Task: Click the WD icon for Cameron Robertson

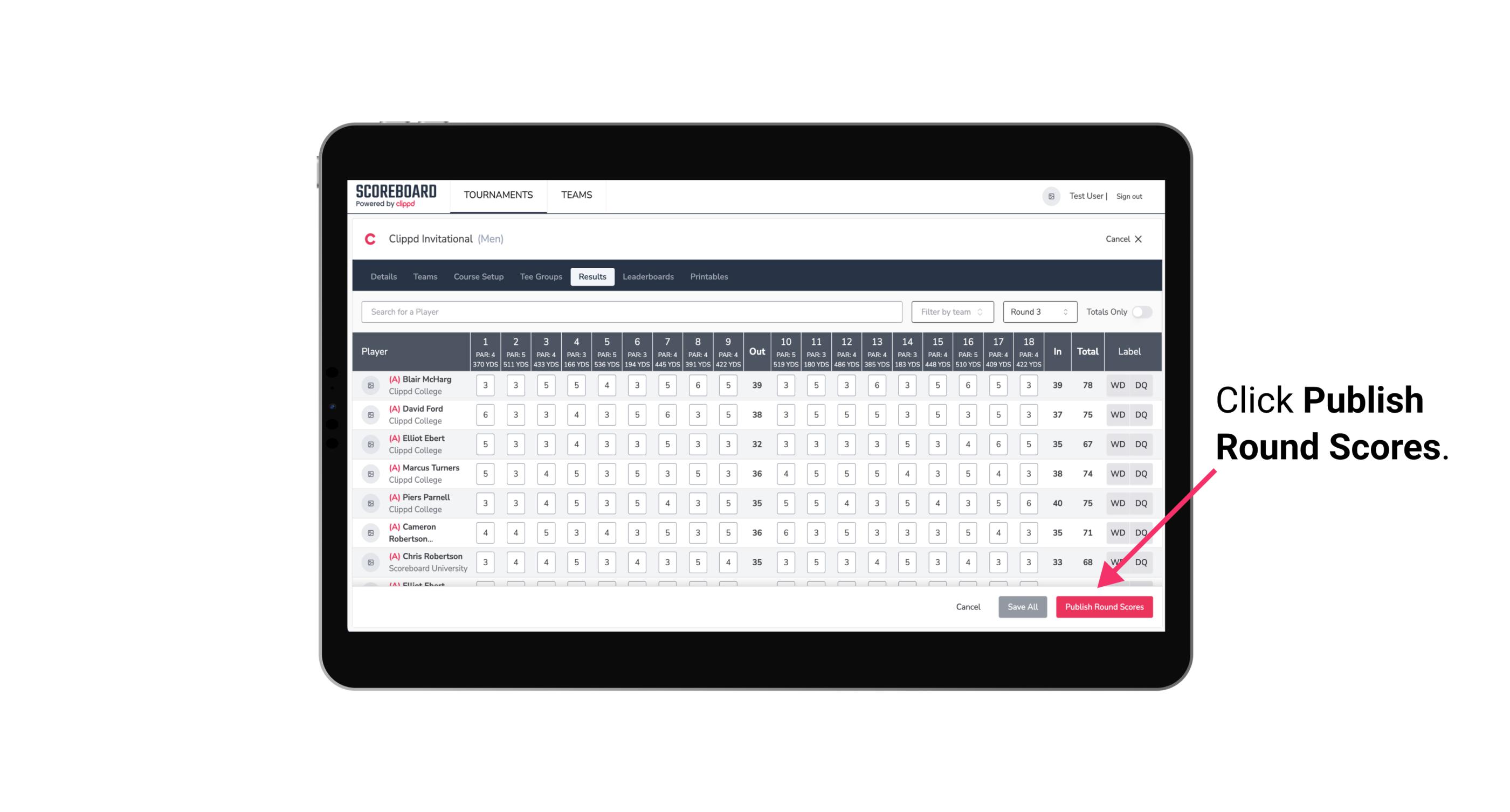Action: 1117,532
